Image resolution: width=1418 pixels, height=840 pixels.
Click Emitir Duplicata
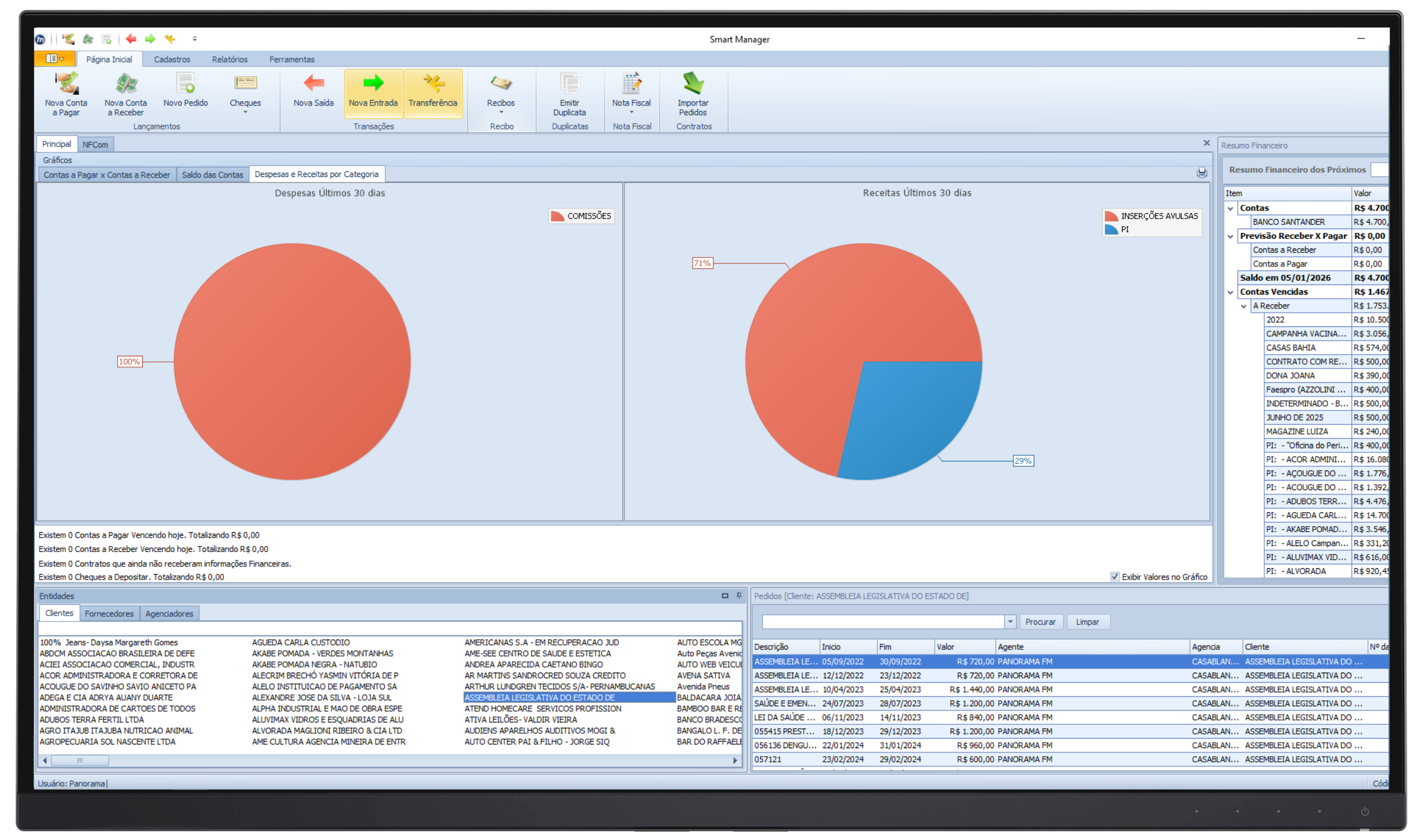[x=569, y=94]
